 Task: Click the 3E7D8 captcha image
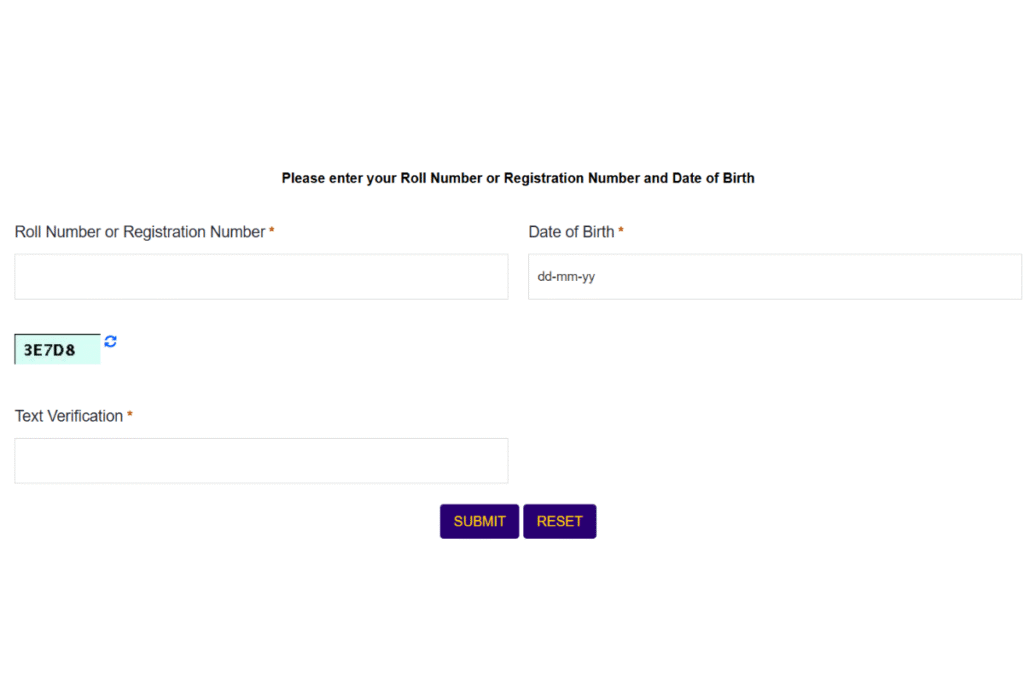(x=57, y=350)
